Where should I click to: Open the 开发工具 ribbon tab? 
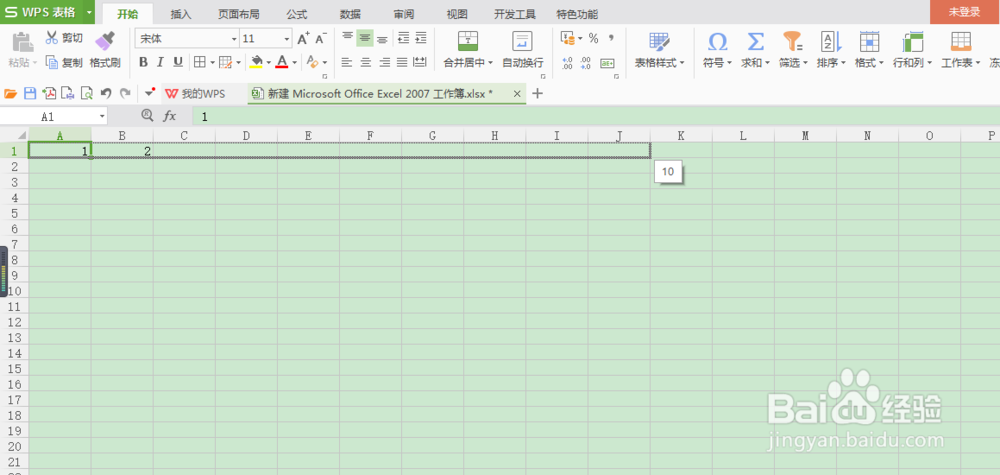[x=515, y=14]
